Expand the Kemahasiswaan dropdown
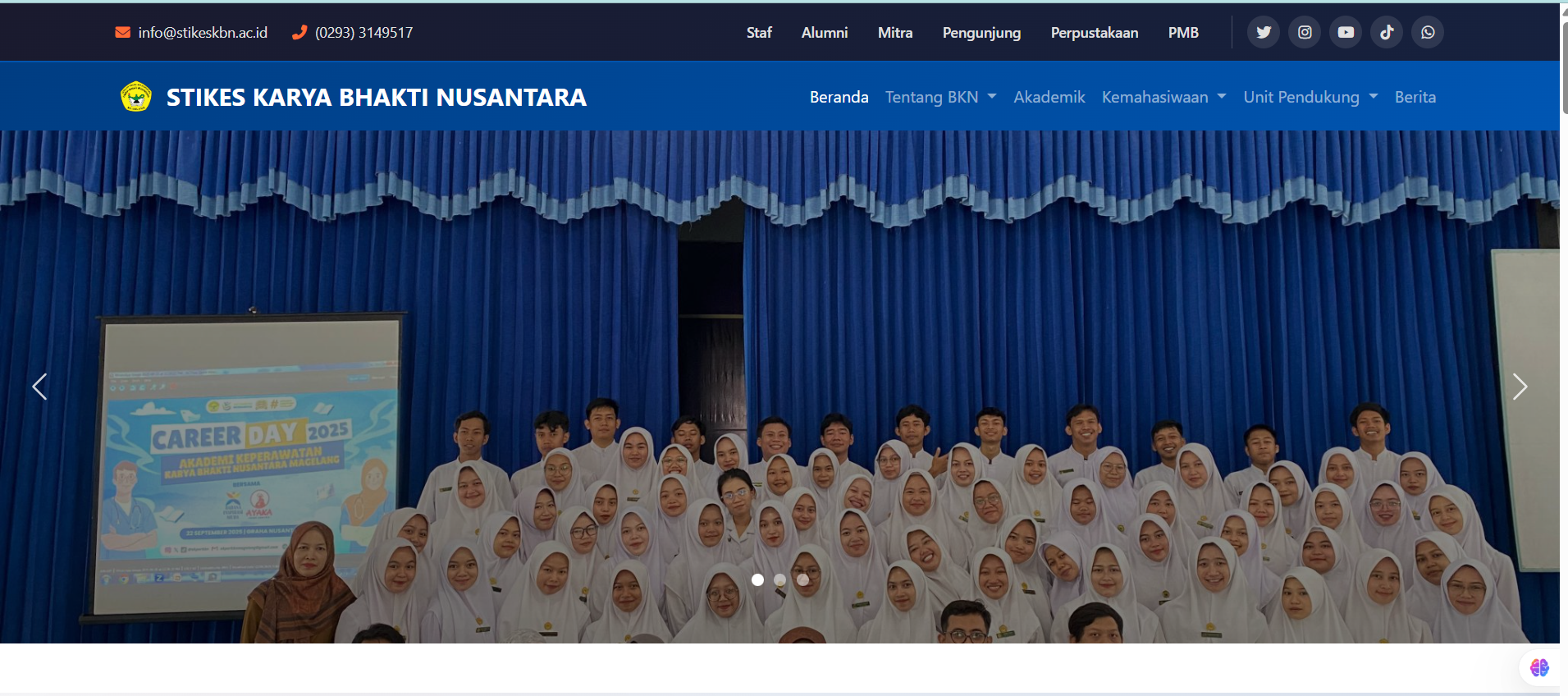Viewport: 1568px width, 696px height. point(1163,97)
